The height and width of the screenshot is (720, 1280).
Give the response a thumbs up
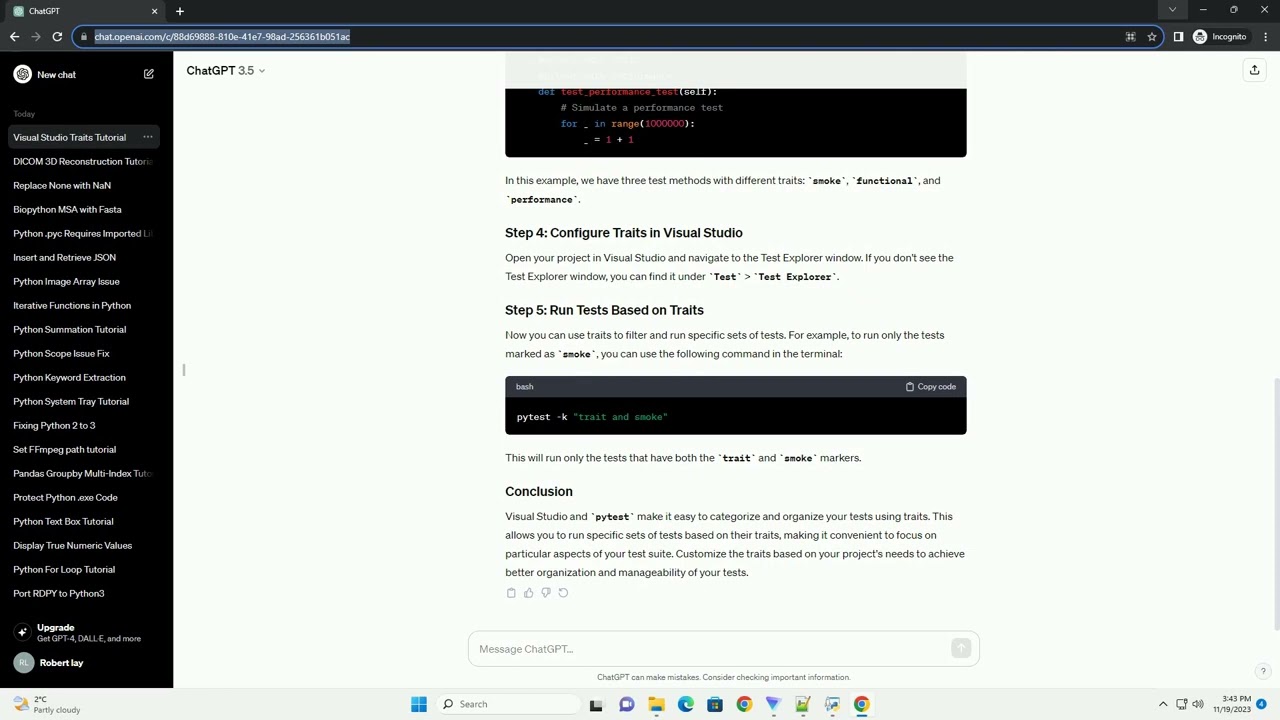528,593
